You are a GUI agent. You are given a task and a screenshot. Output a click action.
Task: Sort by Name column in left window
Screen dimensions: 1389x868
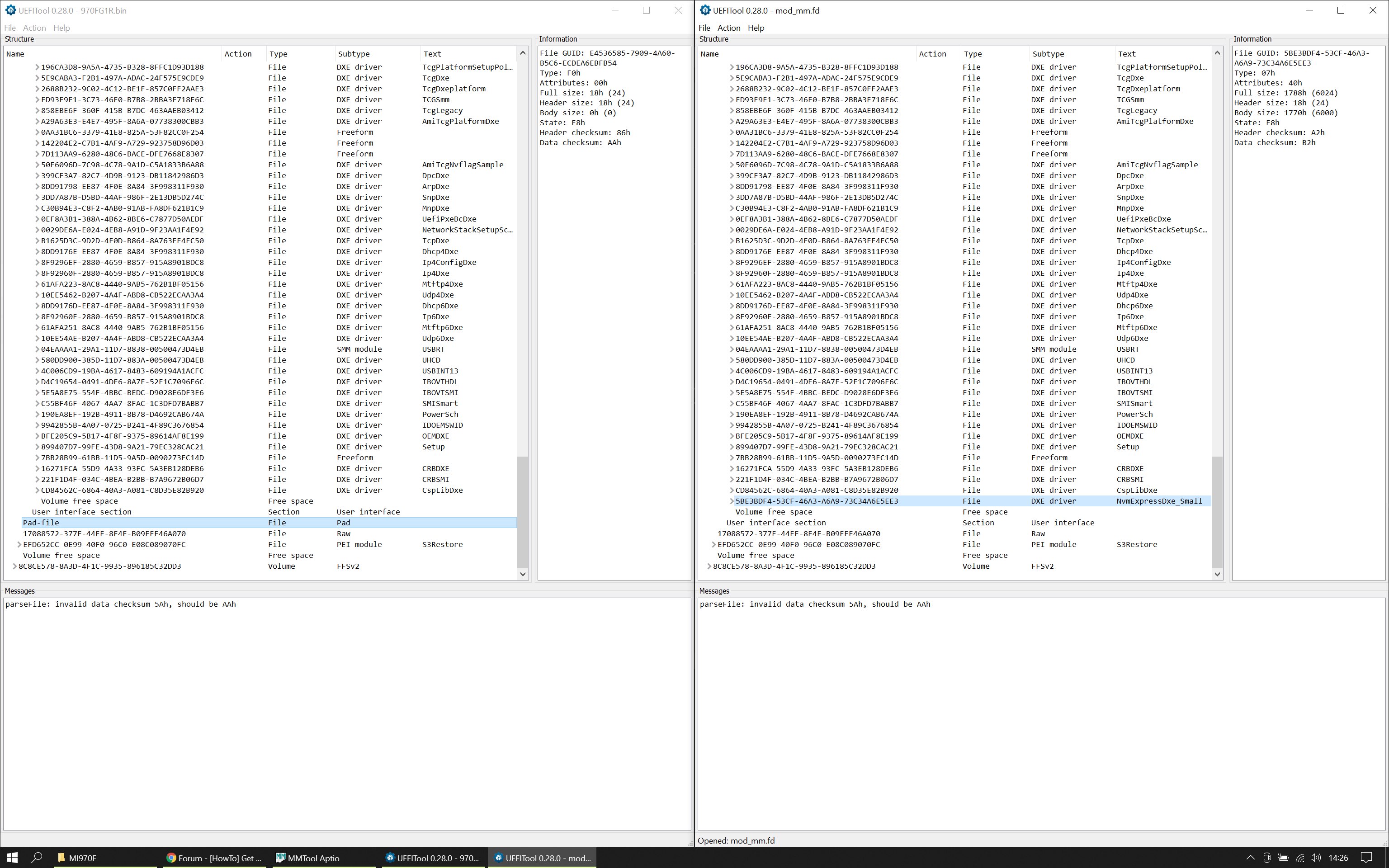(x=113, y=54)
